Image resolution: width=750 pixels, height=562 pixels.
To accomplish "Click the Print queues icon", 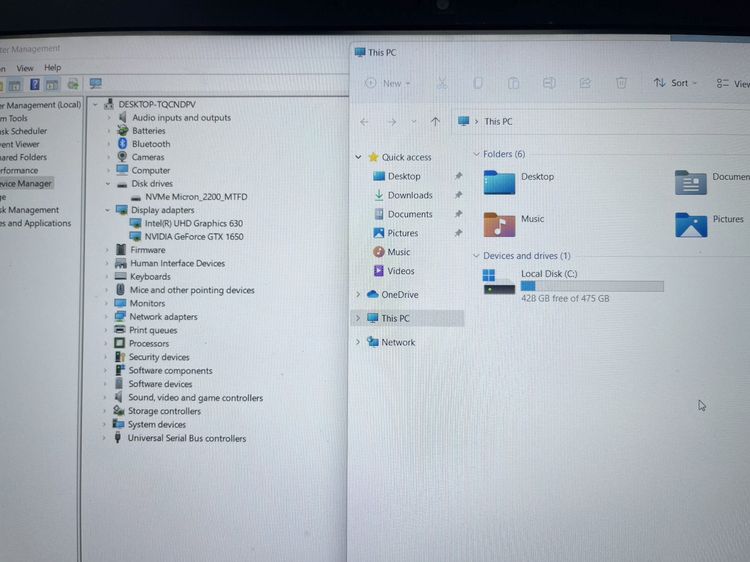I will pos(120,330).
